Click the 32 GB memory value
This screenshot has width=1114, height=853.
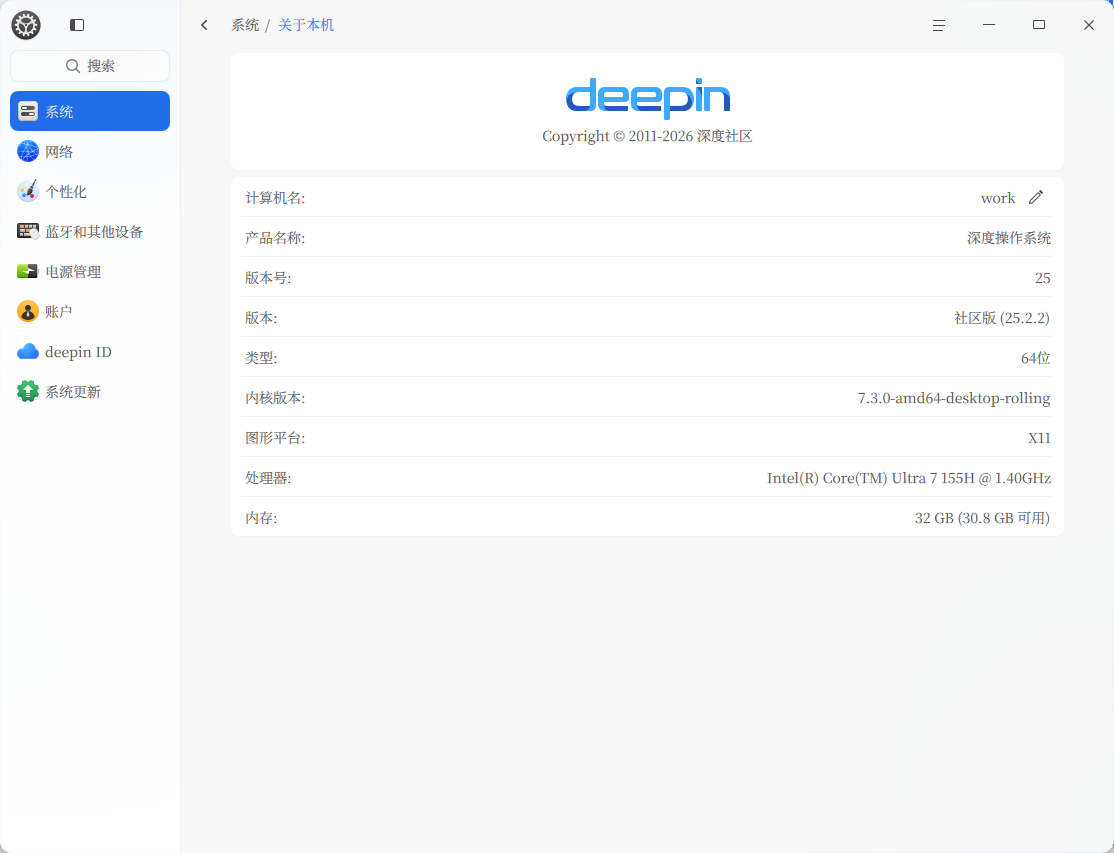click(982, 518)
